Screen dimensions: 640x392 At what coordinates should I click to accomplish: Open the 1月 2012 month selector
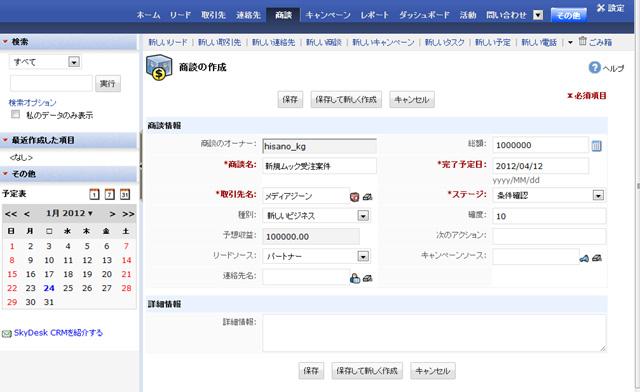[69, 213]
